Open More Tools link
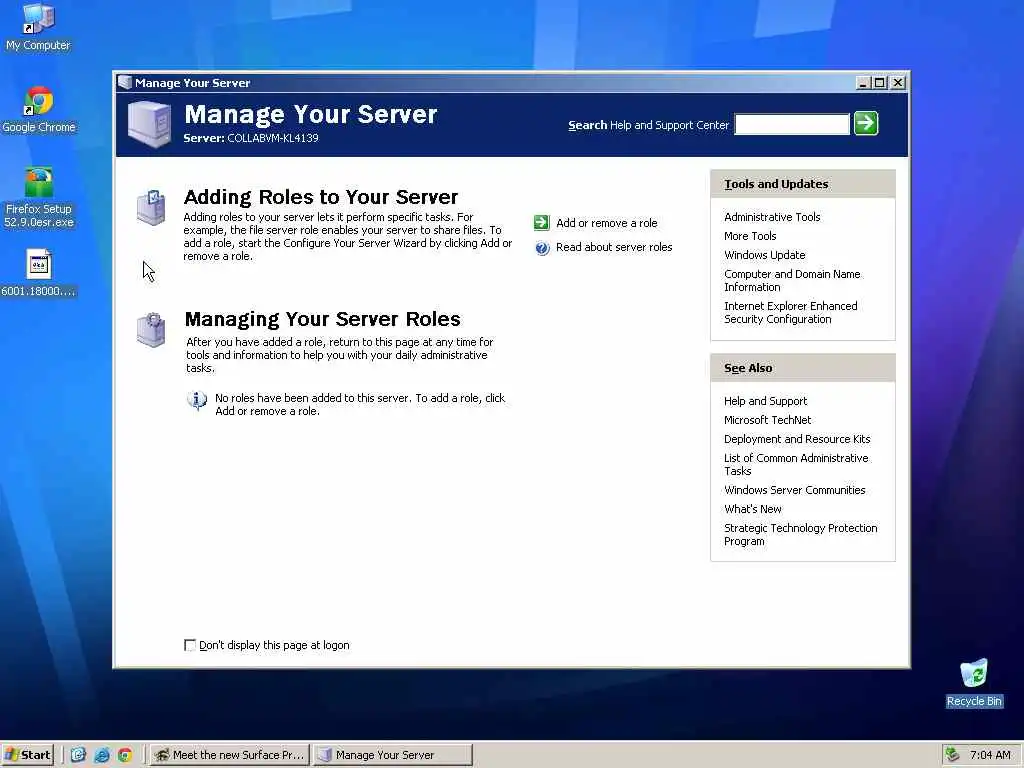The image size is (1024, 768). (x=750, y=236)
